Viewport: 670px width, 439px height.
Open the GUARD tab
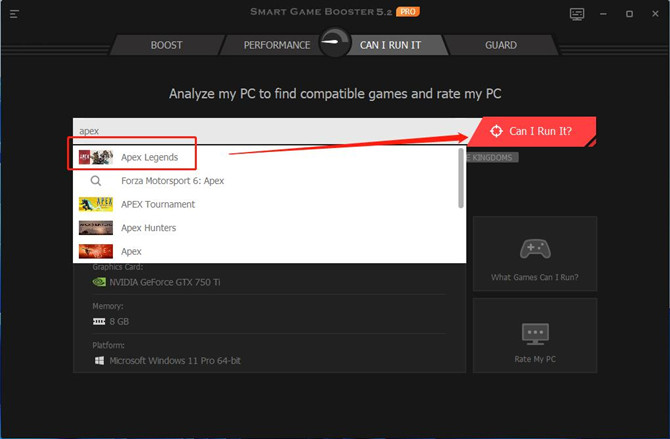pyautogui.click(x=501, y=45)
